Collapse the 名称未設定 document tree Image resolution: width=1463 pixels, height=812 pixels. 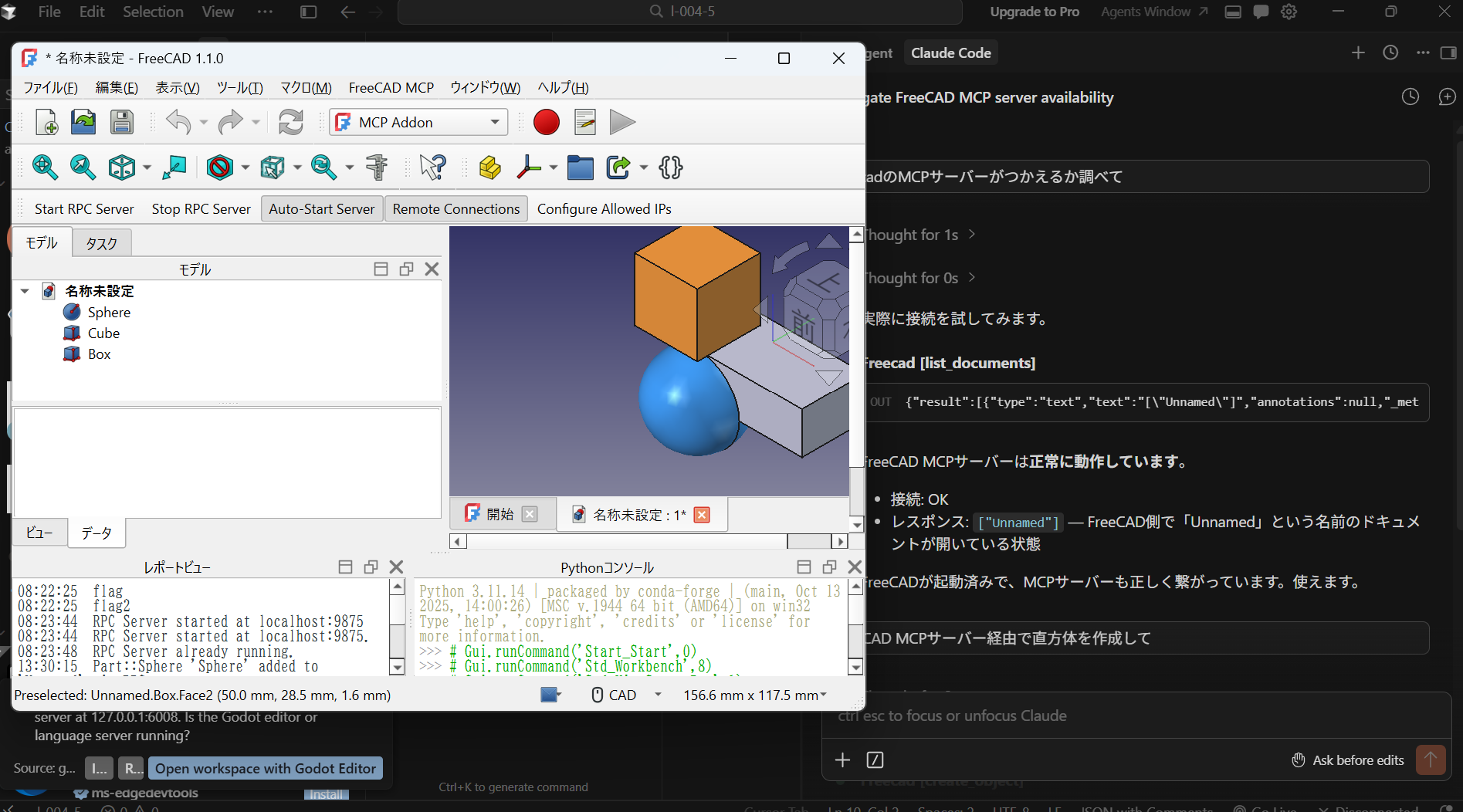pyautogui.click(x=25, y=291)
